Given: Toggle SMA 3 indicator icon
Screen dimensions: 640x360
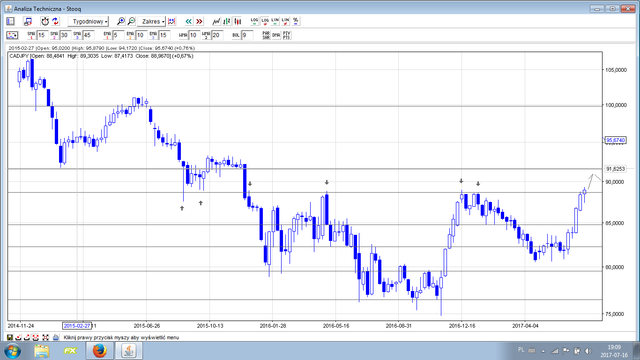Looking at the screenshot, I should 77,36.
